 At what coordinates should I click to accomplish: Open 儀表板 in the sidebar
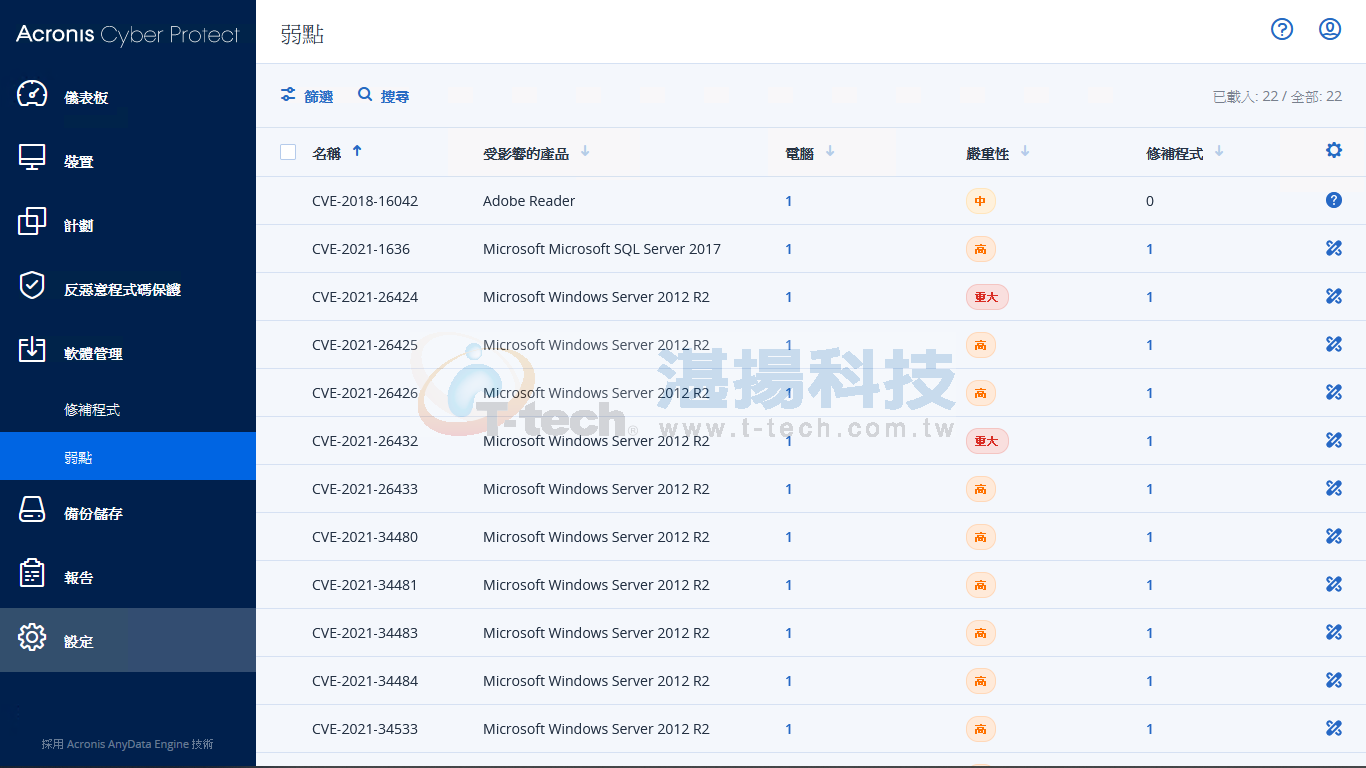coord(128,96)
